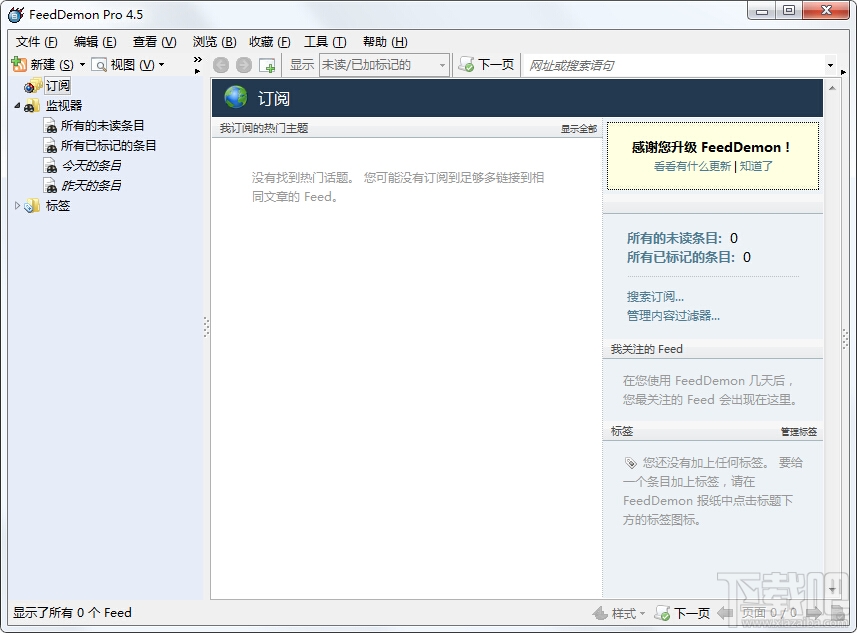The width and height of the screenshot is (857, 633).
Task: Select 今天的条目 watch item
Action: [x=91, y=166]
